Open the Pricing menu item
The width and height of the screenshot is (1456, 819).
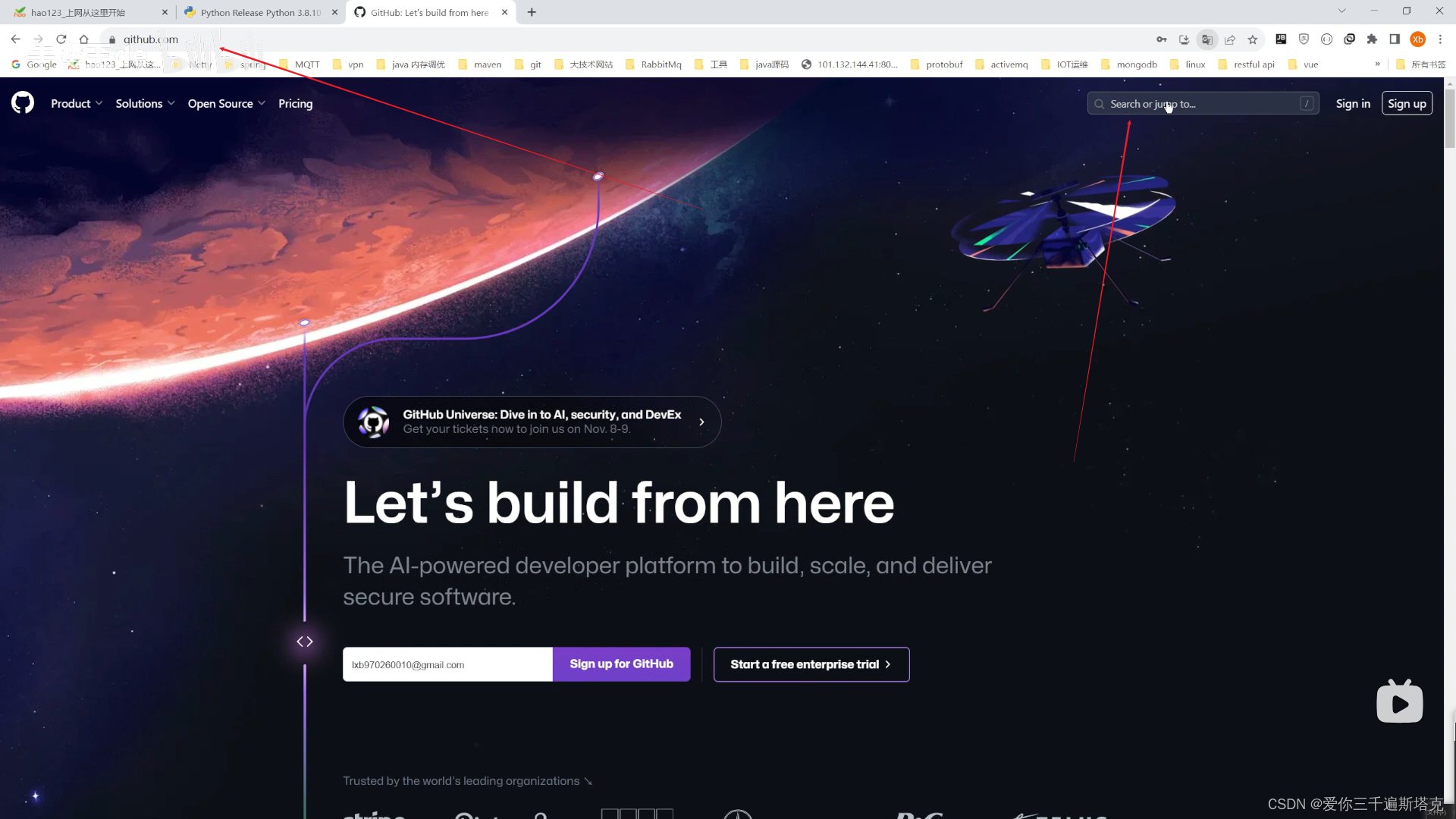pos(295,104)
